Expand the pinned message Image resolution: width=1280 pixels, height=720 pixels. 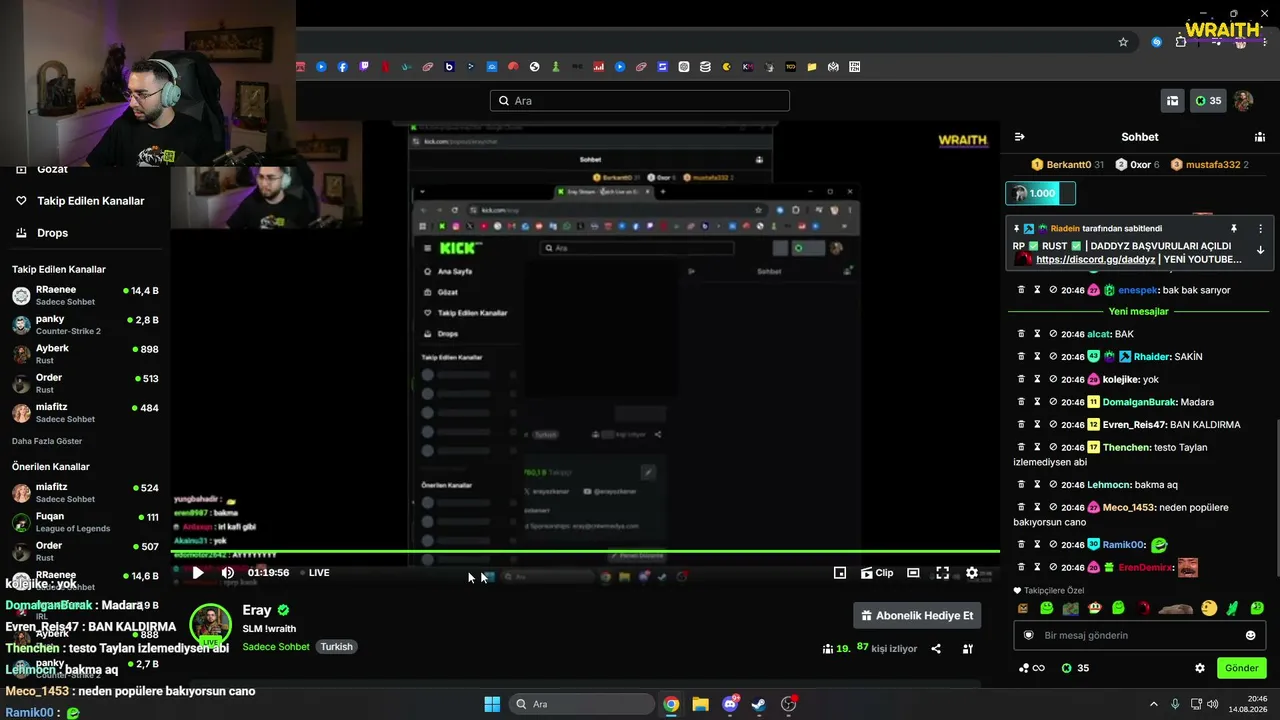coord(1260,251)
